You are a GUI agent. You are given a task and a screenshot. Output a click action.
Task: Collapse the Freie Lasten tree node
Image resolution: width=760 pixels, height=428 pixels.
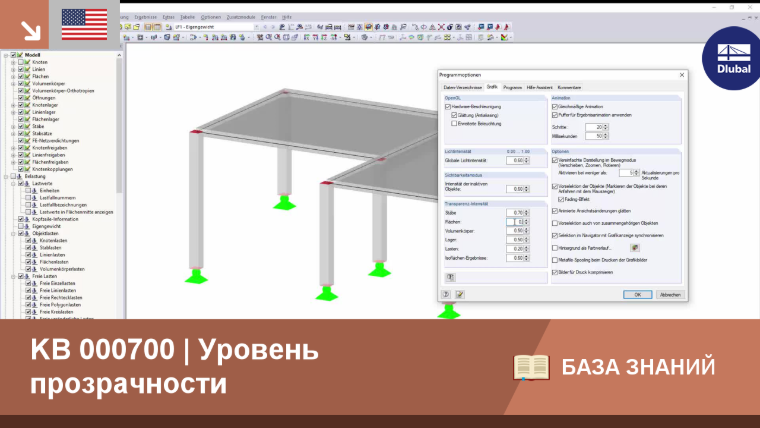coord(13,276)
